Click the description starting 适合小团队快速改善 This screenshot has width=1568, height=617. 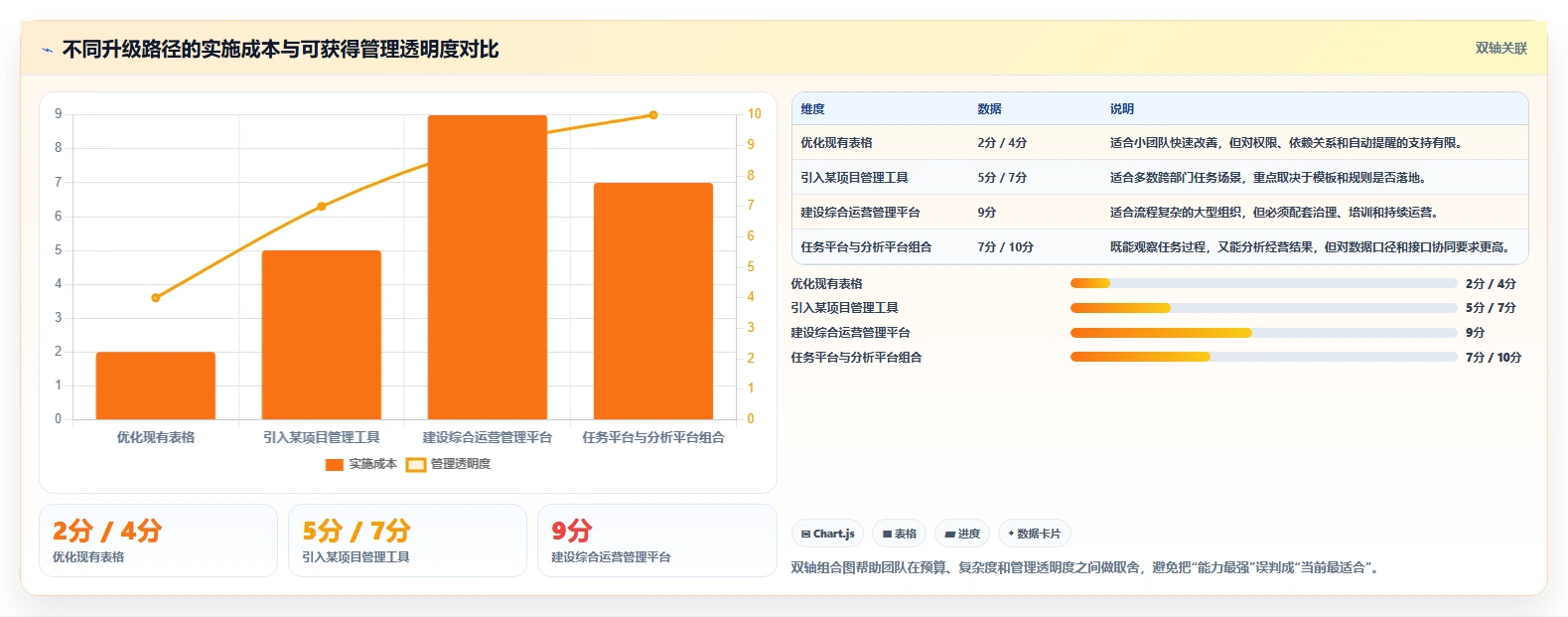coord(1288,143)
